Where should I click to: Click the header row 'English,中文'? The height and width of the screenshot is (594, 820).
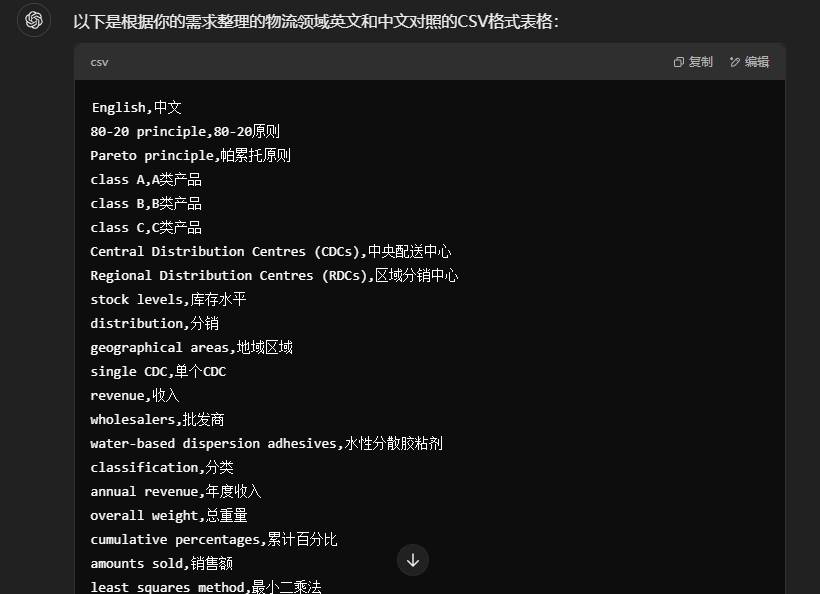point(136,107)
